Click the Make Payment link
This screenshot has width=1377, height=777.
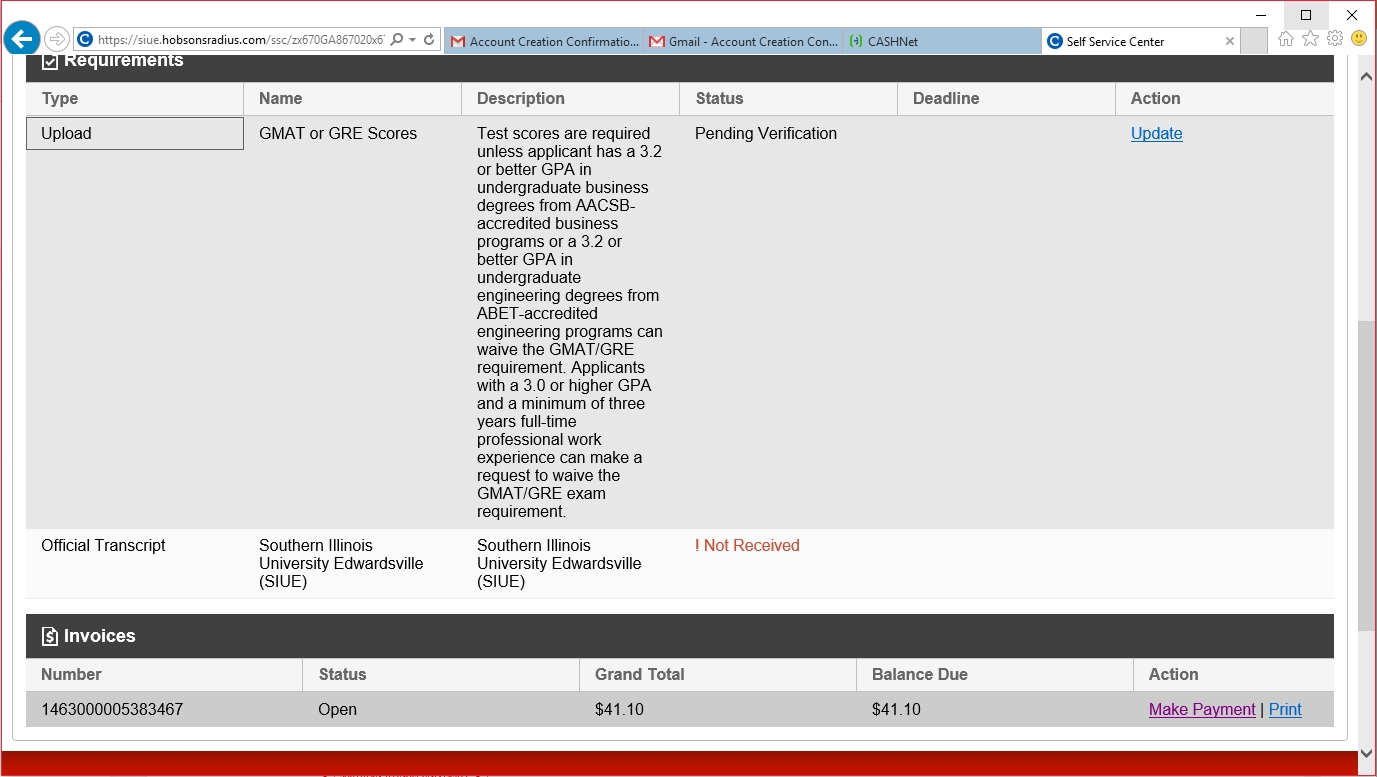[x=1201, y=710]
